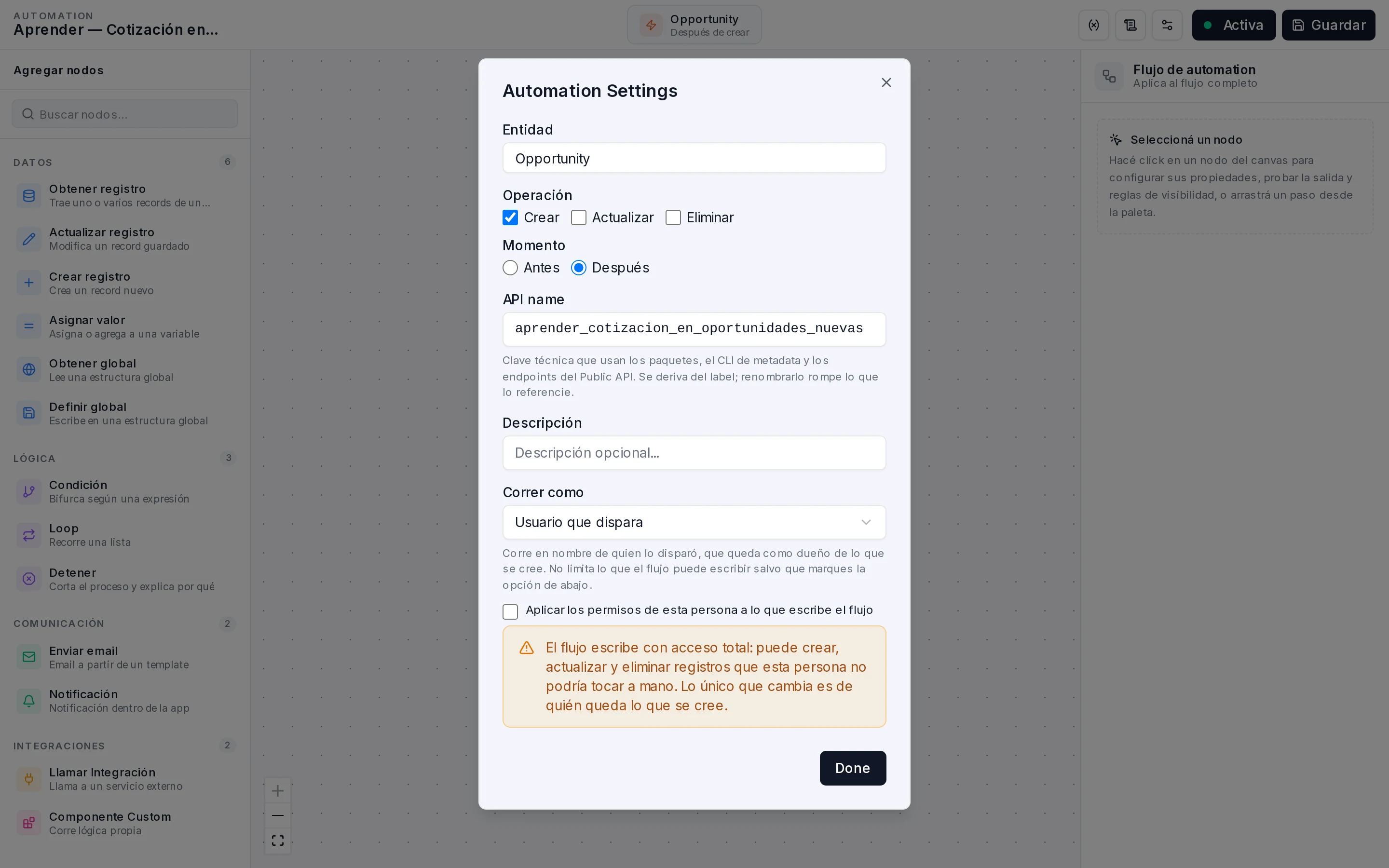Image resolution: width=1389 pixels, height=868 pixels.
Task: Click the LÓGICA section heading
Action: (x=34, y=459)
